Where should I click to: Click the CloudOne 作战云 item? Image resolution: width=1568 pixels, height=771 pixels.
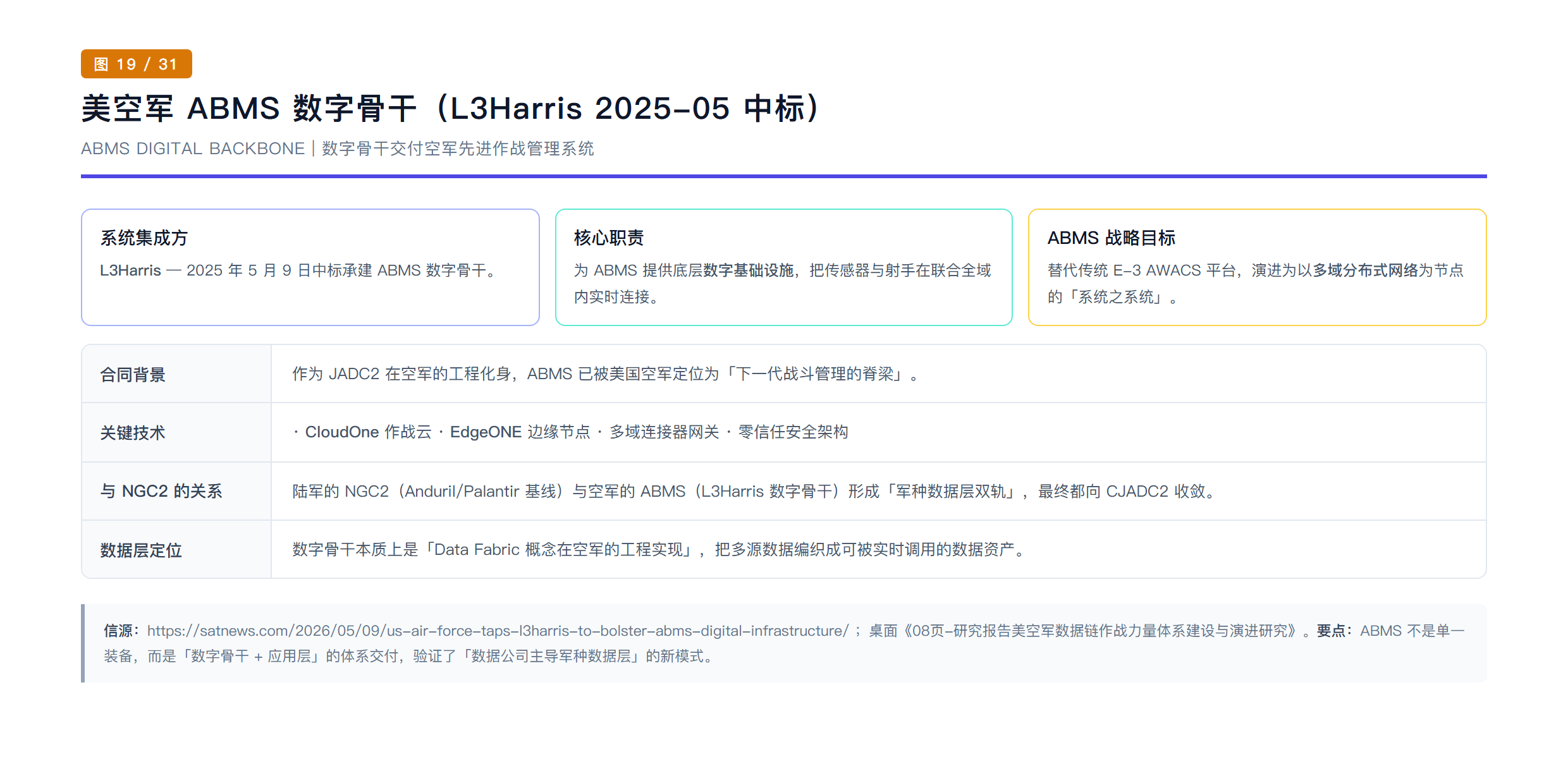click(x=368, y=432)
